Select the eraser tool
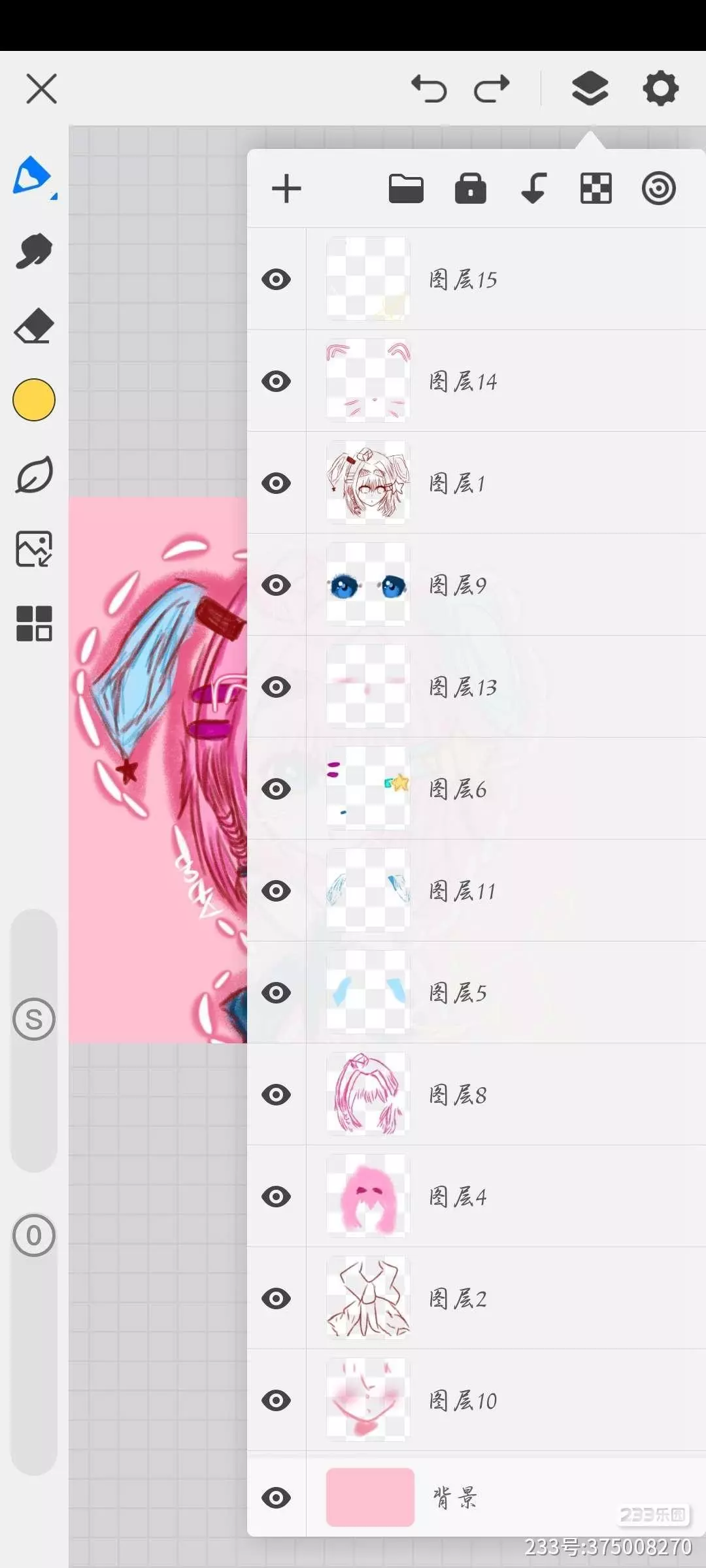Viewport: 706px width, 1568px height. (34, 325)
